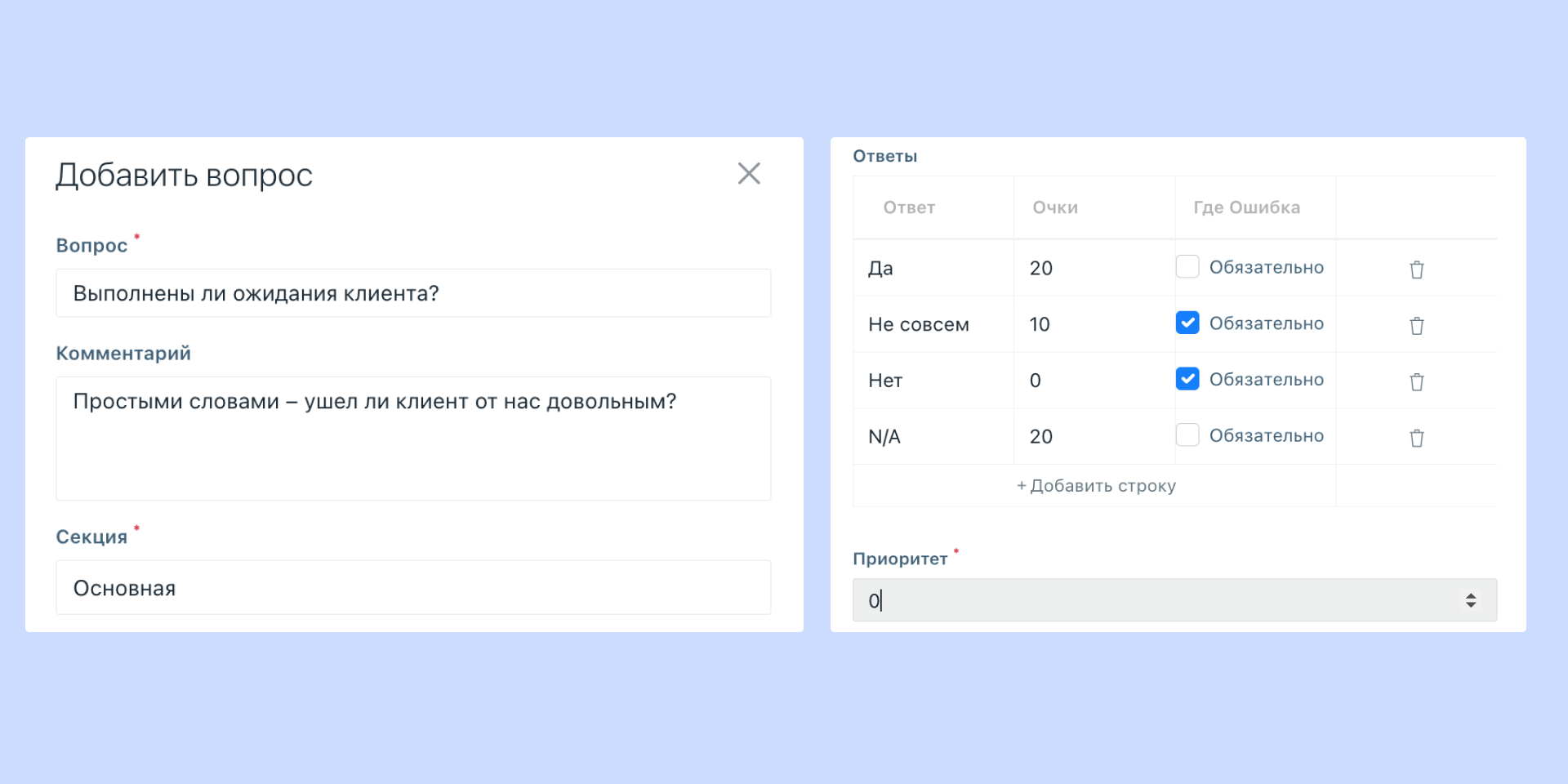
Task: Click the trash icon next to score 20
Action: coord(1417,268)
